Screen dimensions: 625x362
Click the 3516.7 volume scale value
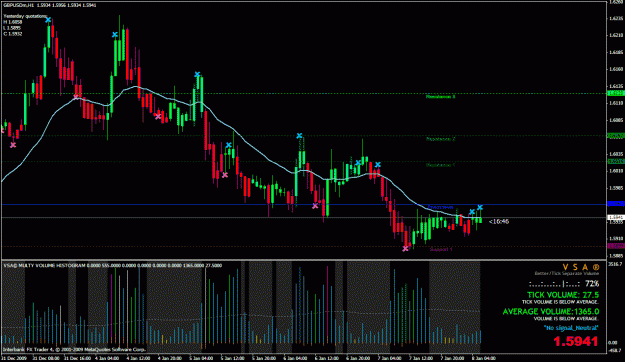pos(615,264)
